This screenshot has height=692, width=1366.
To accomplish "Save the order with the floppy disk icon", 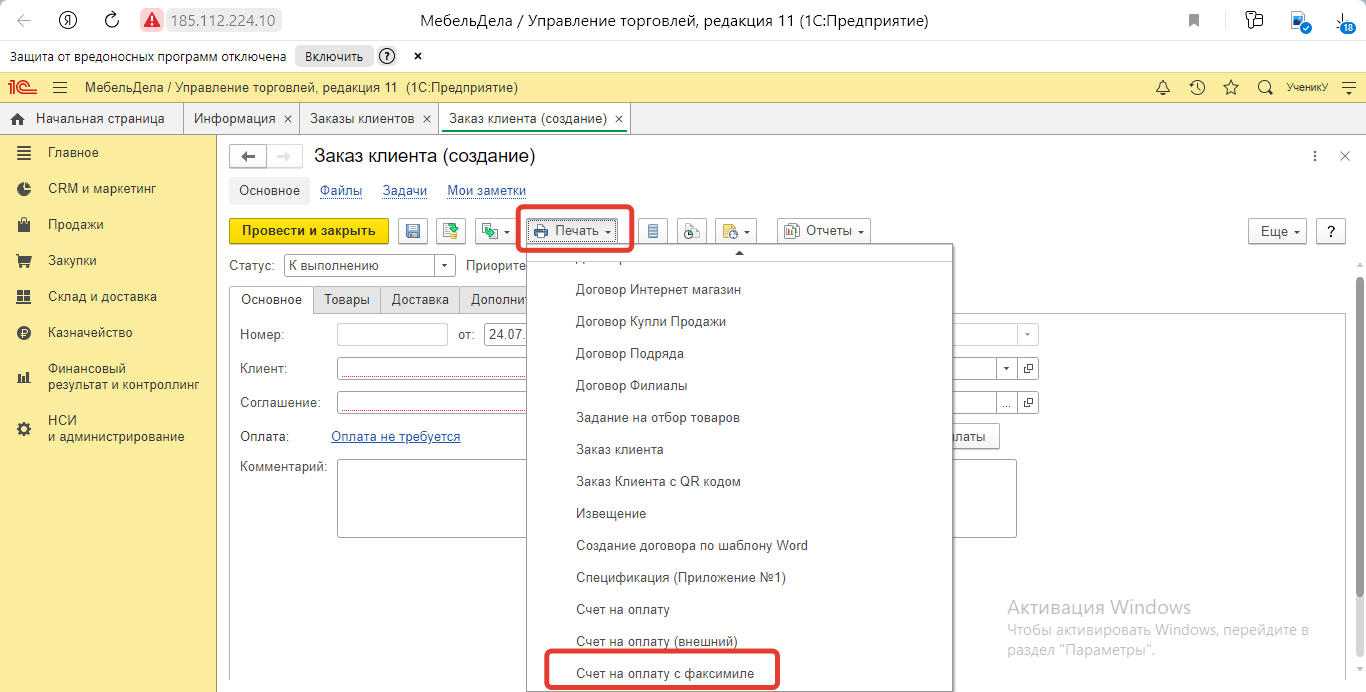I will pyautogui.click(x=412, y=231).
